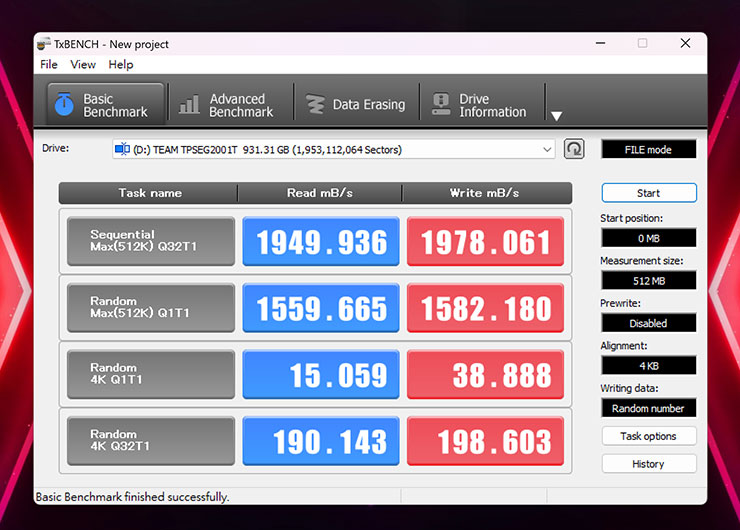The image size is (740, 530).
Task: Open the Drive Information tab
Action: click(482, 105)
